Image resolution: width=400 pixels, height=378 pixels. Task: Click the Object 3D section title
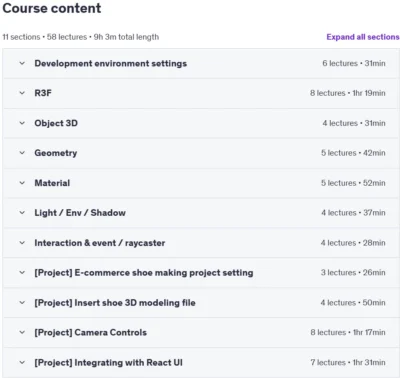[x=56, y=123]
